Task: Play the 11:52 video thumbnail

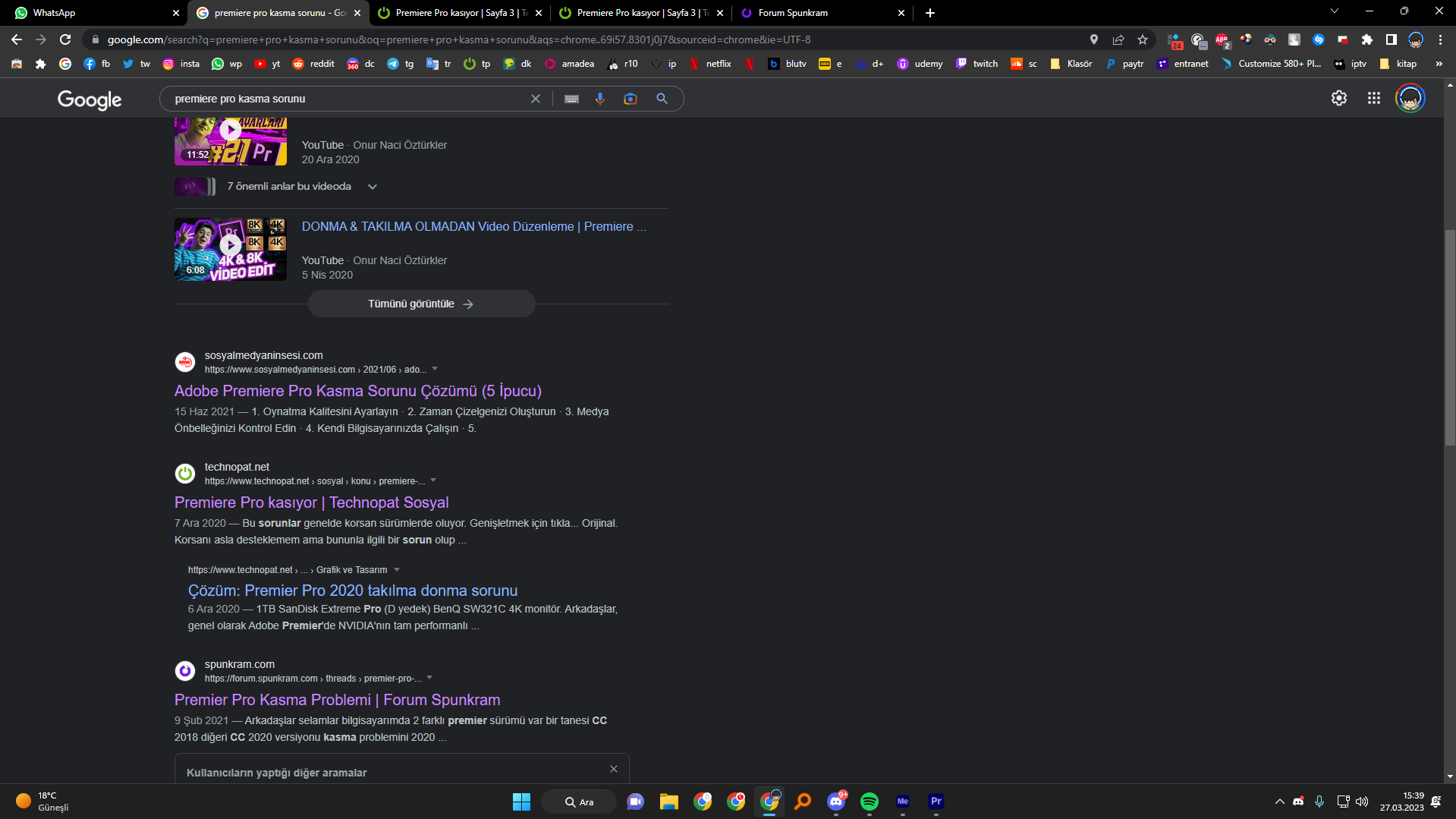Action: tap(231, 141)
